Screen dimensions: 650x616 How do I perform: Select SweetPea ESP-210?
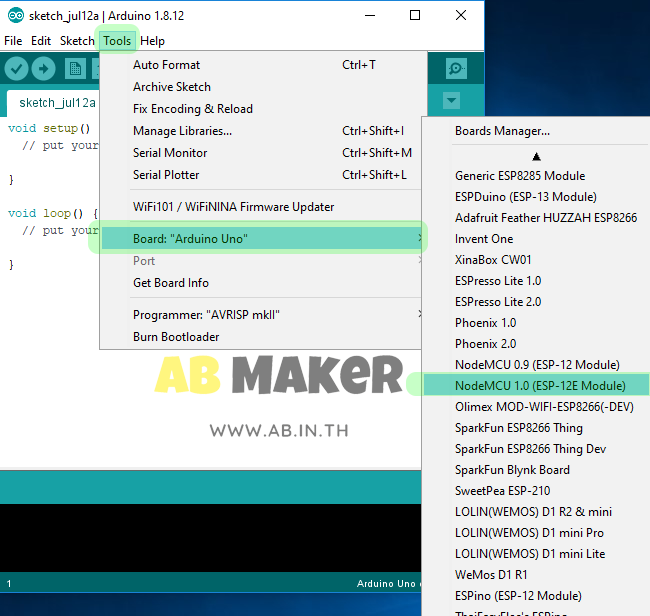(x=536, y=491)
